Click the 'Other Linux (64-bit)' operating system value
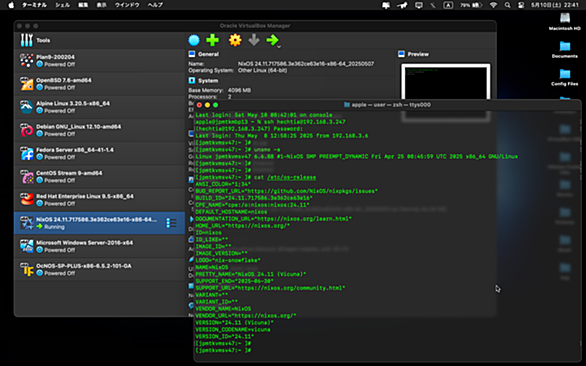Image resolution: width=586 pixels, height=366 pixels. click(262, 70)
